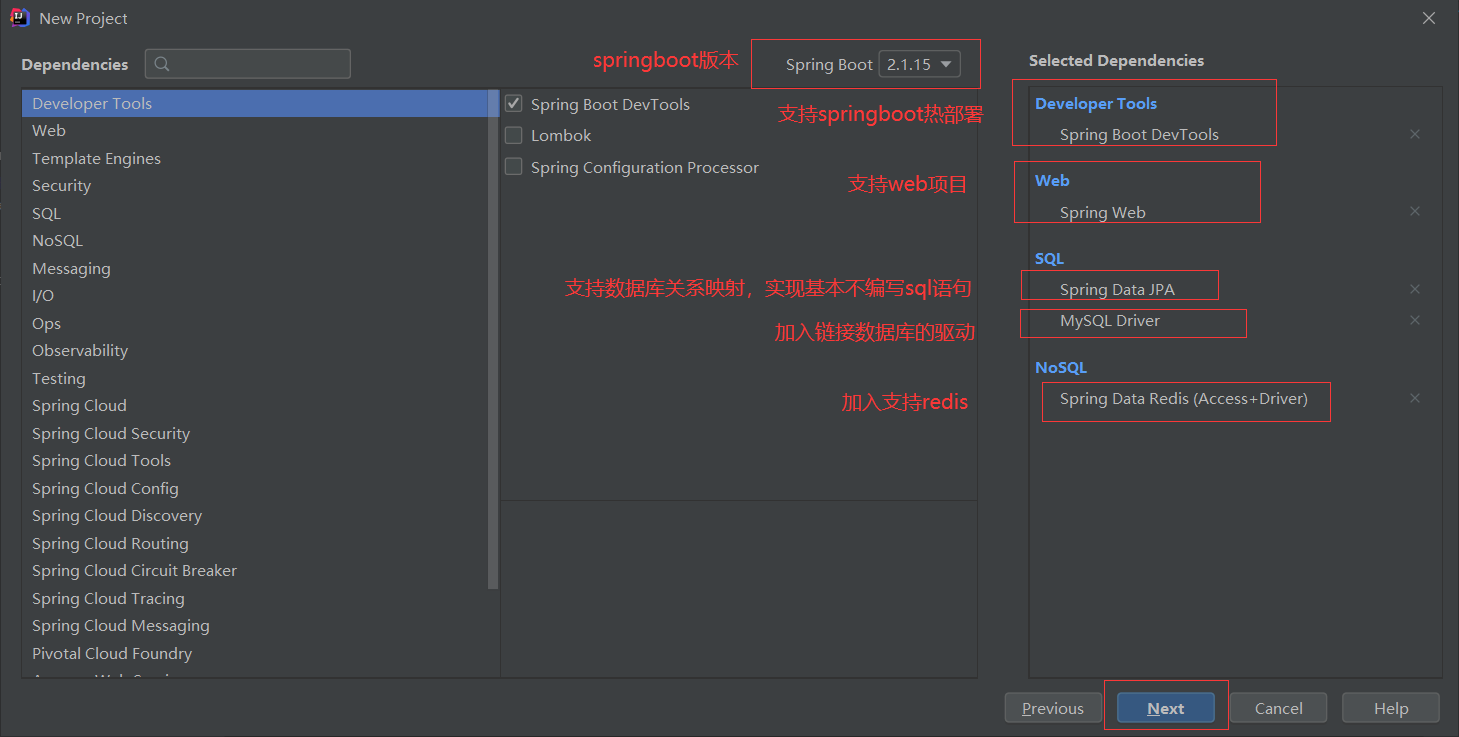Screen dimensions: 1459x737
Task: Click the NoSQL heading in Selected Dependencies
Action: (1061, 367)
